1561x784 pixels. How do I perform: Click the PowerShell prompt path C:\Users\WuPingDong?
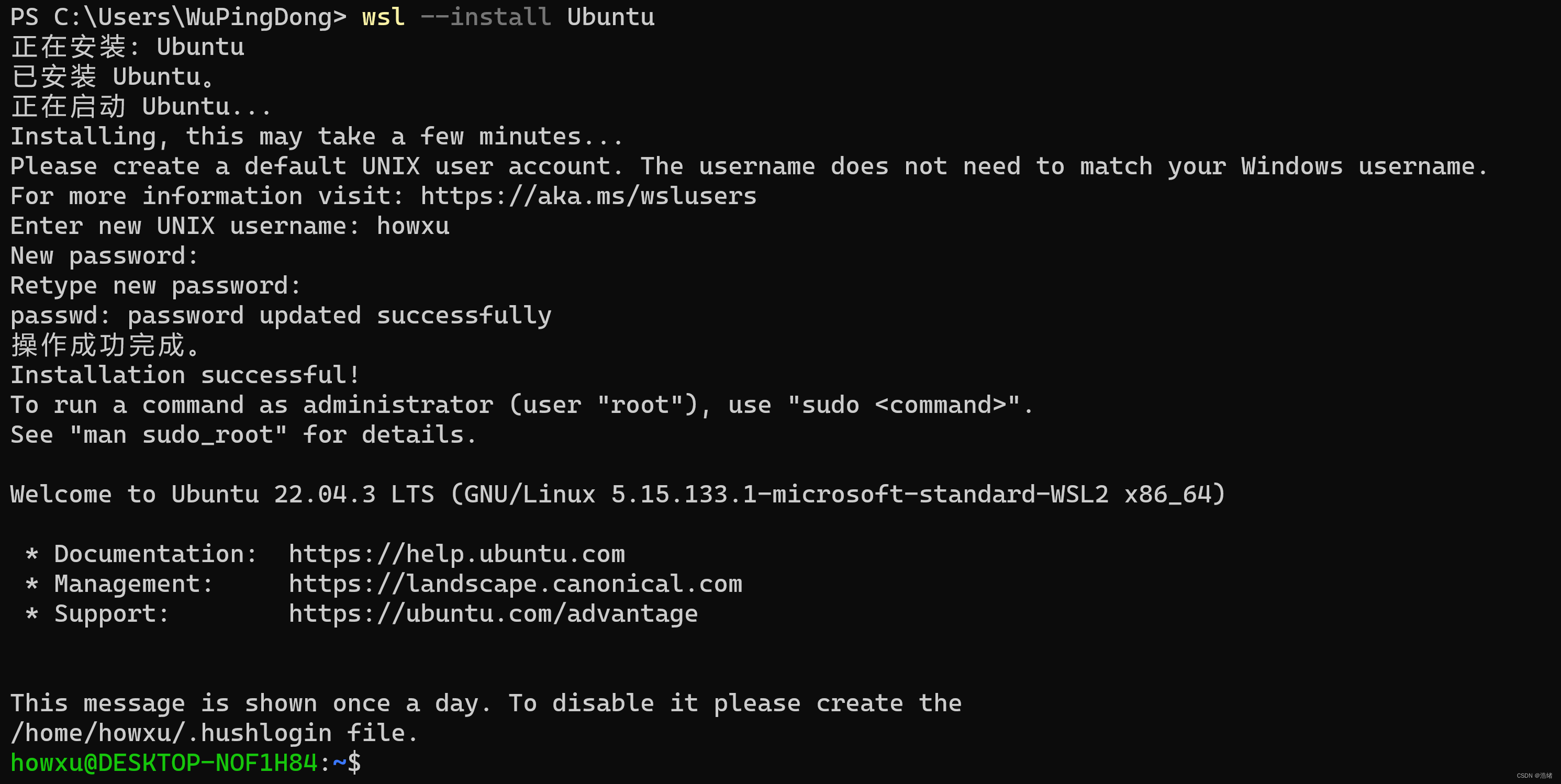[193, 17]
